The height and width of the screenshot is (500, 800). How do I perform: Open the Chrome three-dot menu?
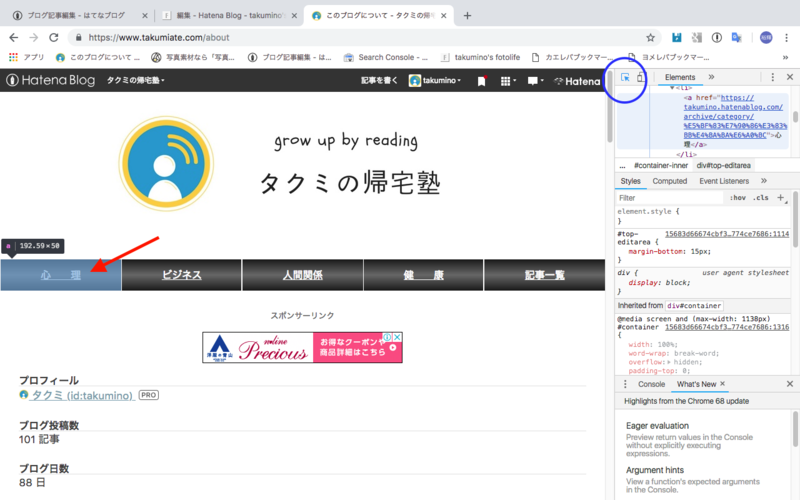tap(786, 37)
